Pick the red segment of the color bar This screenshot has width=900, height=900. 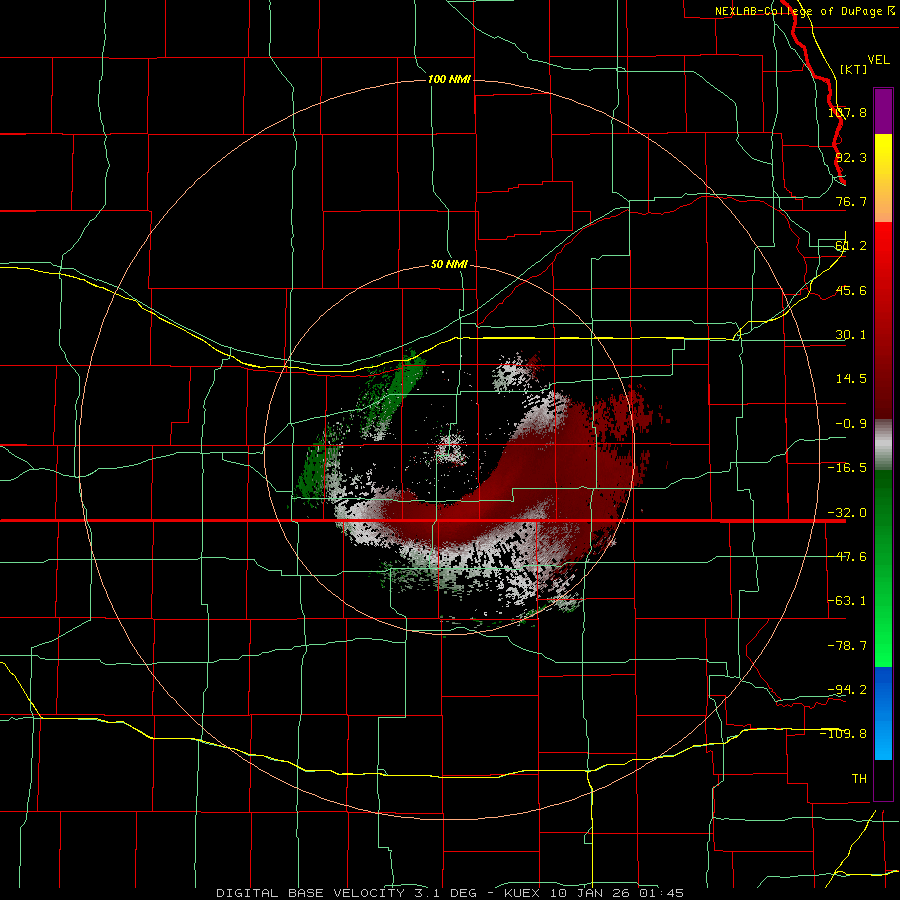tap(883, 320)
